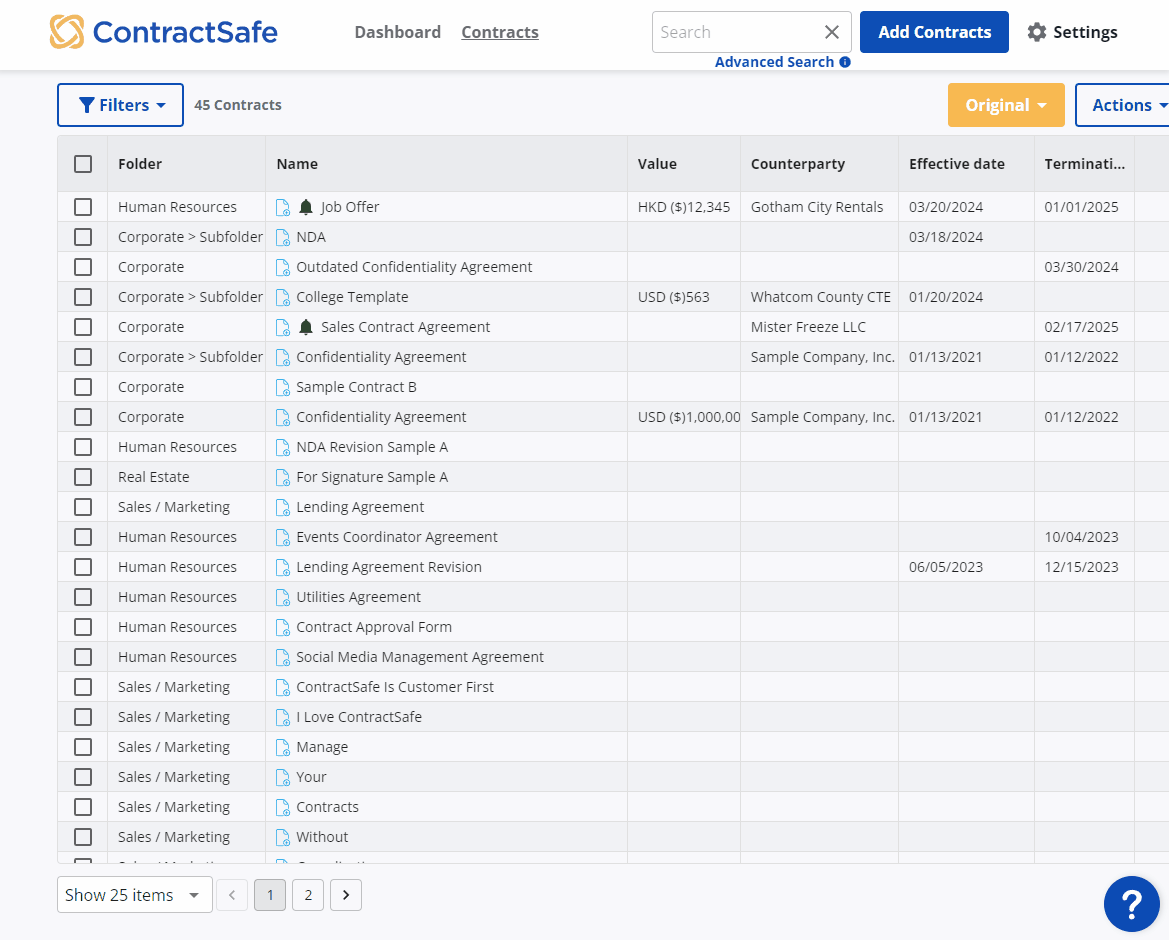
Task: Open the Contracts navigation tab
Action: click(x=499, y=32)
